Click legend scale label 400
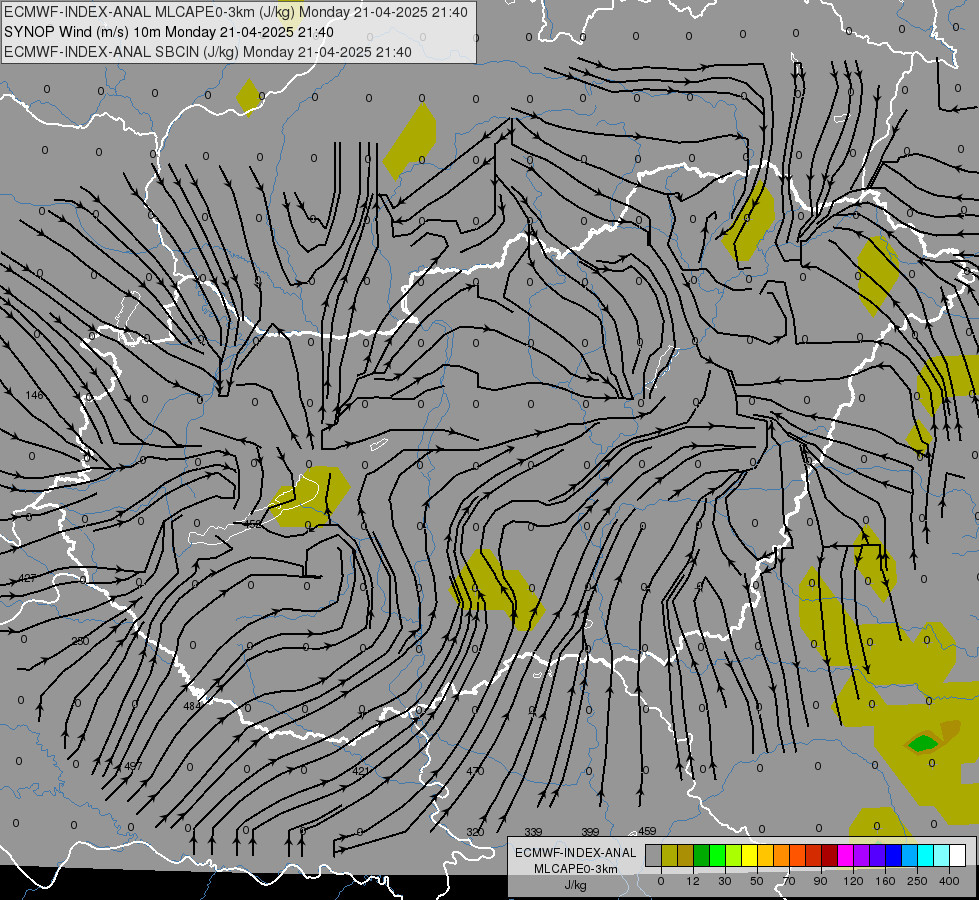The height and width of the screenshot is (900, 979). click(949, 881)
